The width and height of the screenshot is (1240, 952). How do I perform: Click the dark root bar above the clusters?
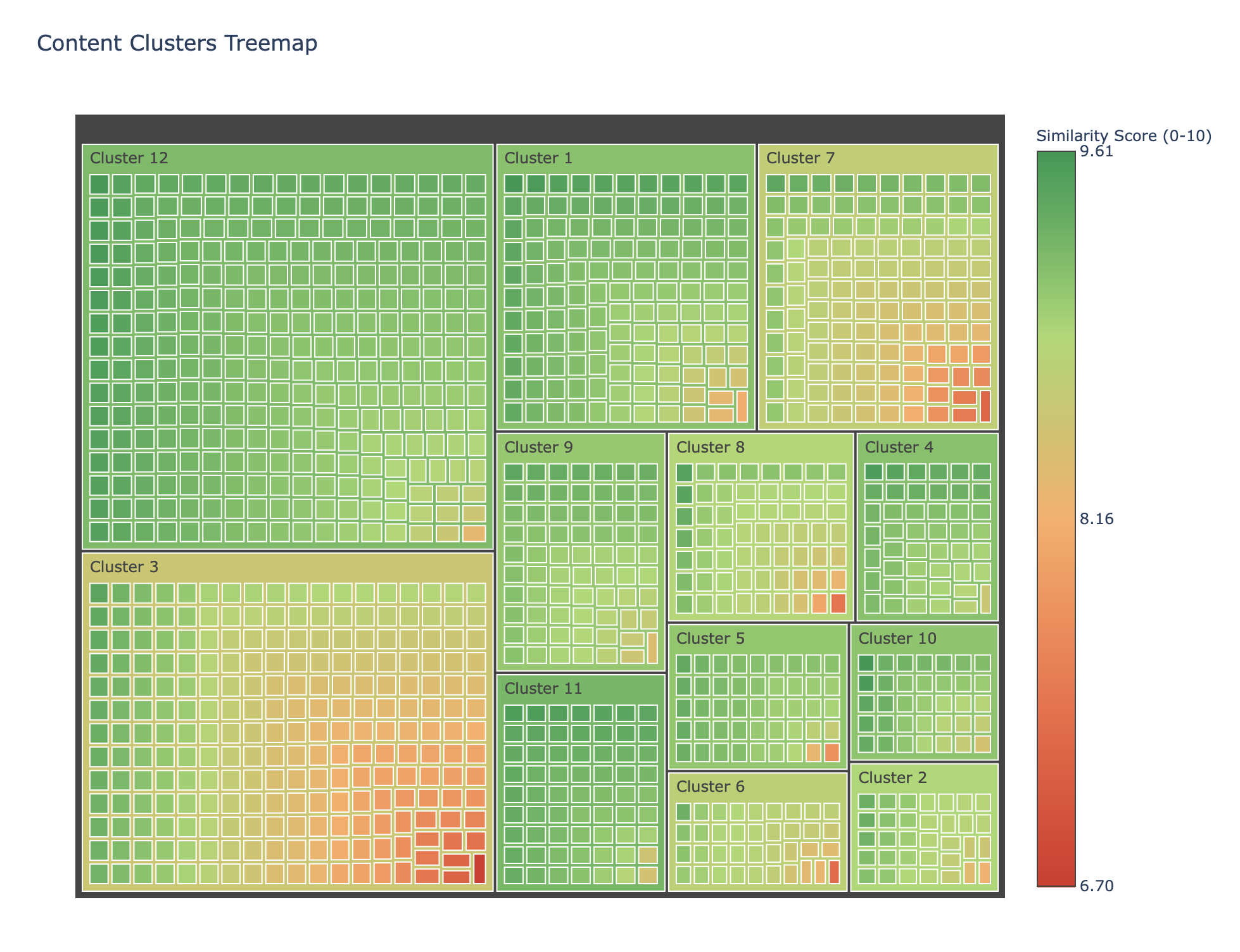pos(540,128)
